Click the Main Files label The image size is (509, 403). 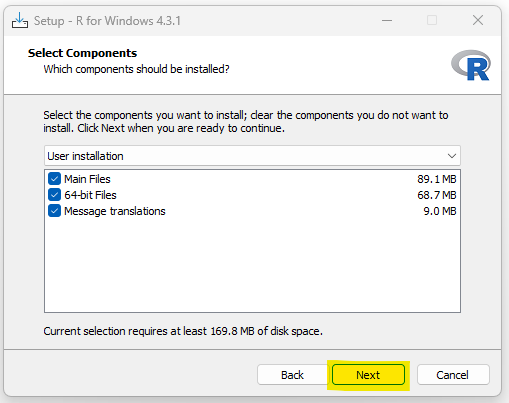tap(87, 179)
